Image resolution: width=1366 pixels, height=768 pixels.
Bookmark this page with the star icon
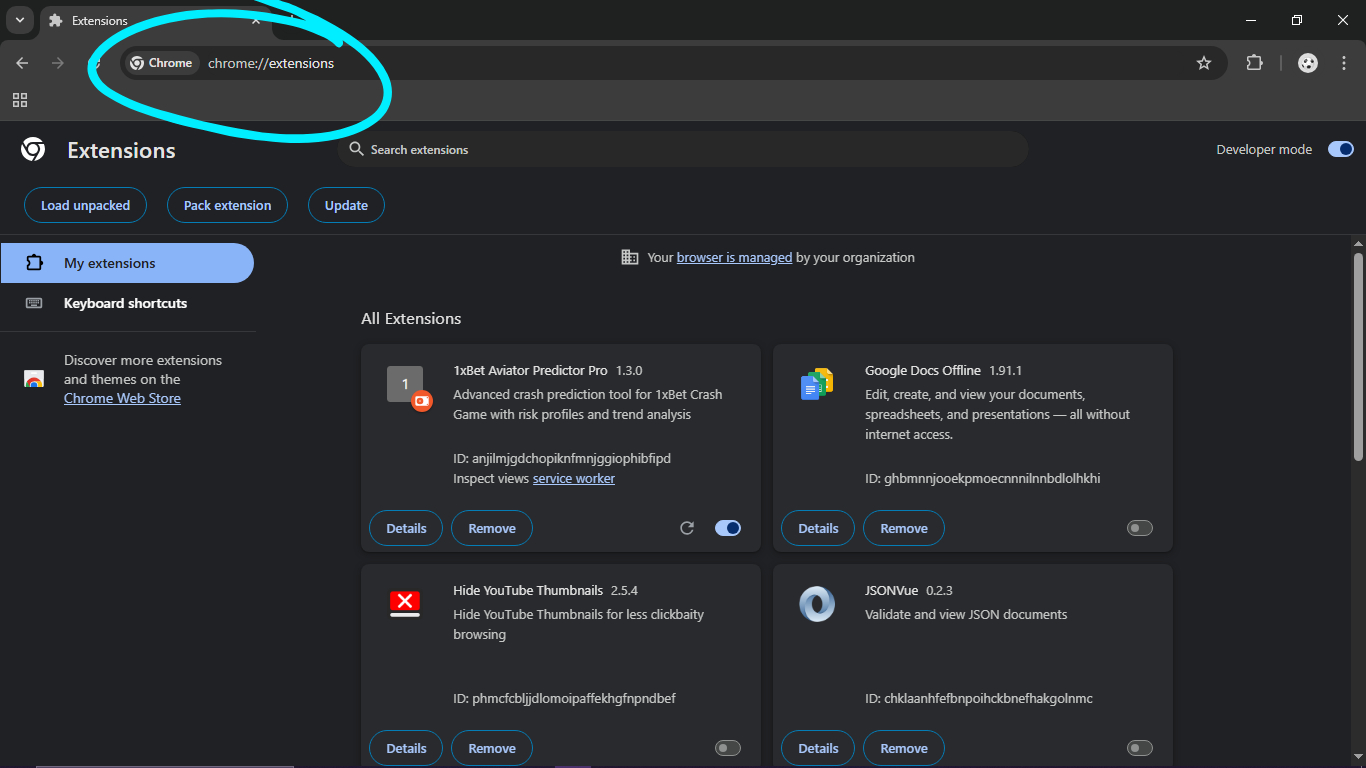click(1204, 63)
